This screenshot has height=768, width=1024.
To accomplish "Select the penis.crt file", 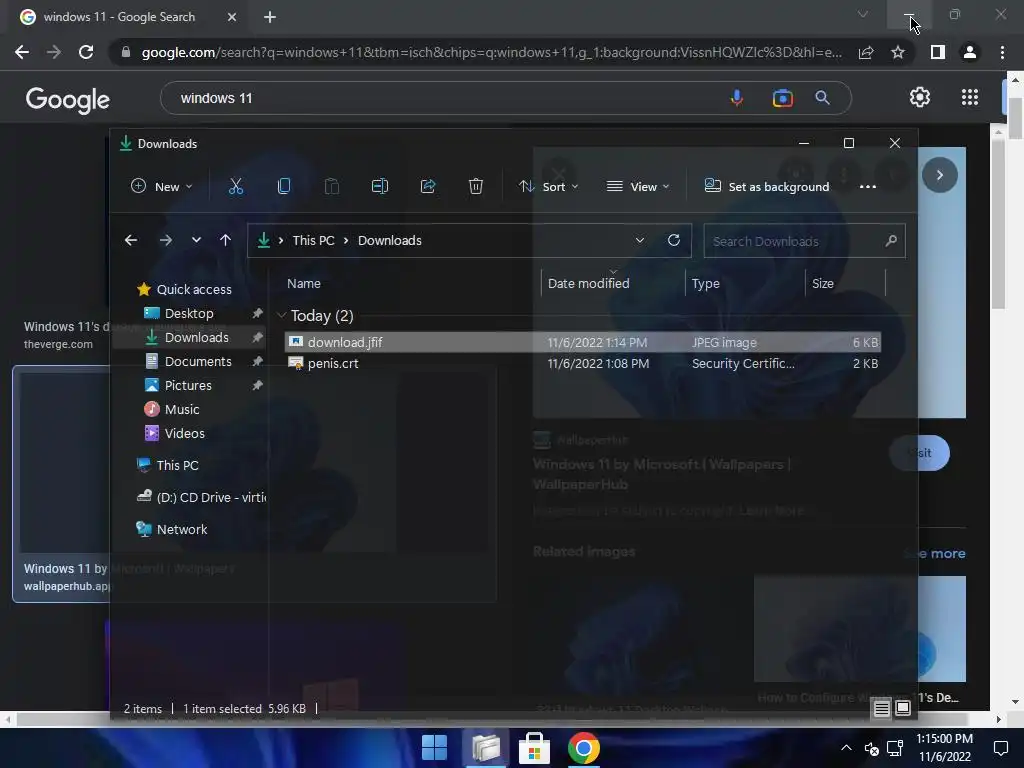I will pyautogui.click(x=583, y=364).
